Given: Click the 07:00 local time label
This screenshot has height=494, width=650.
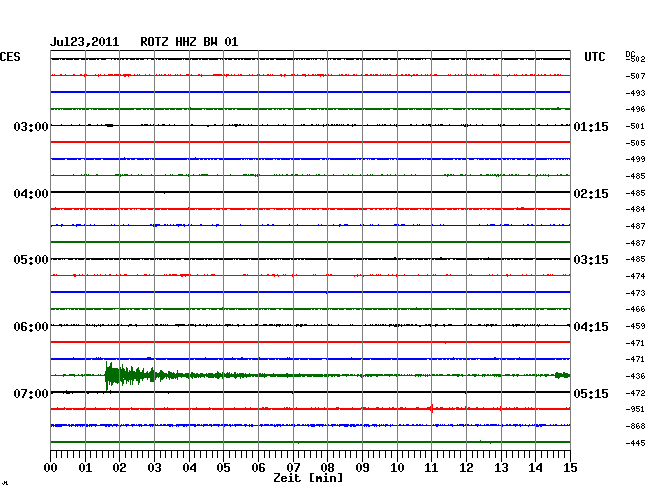Looking at the screenshot, I should 31,393.
